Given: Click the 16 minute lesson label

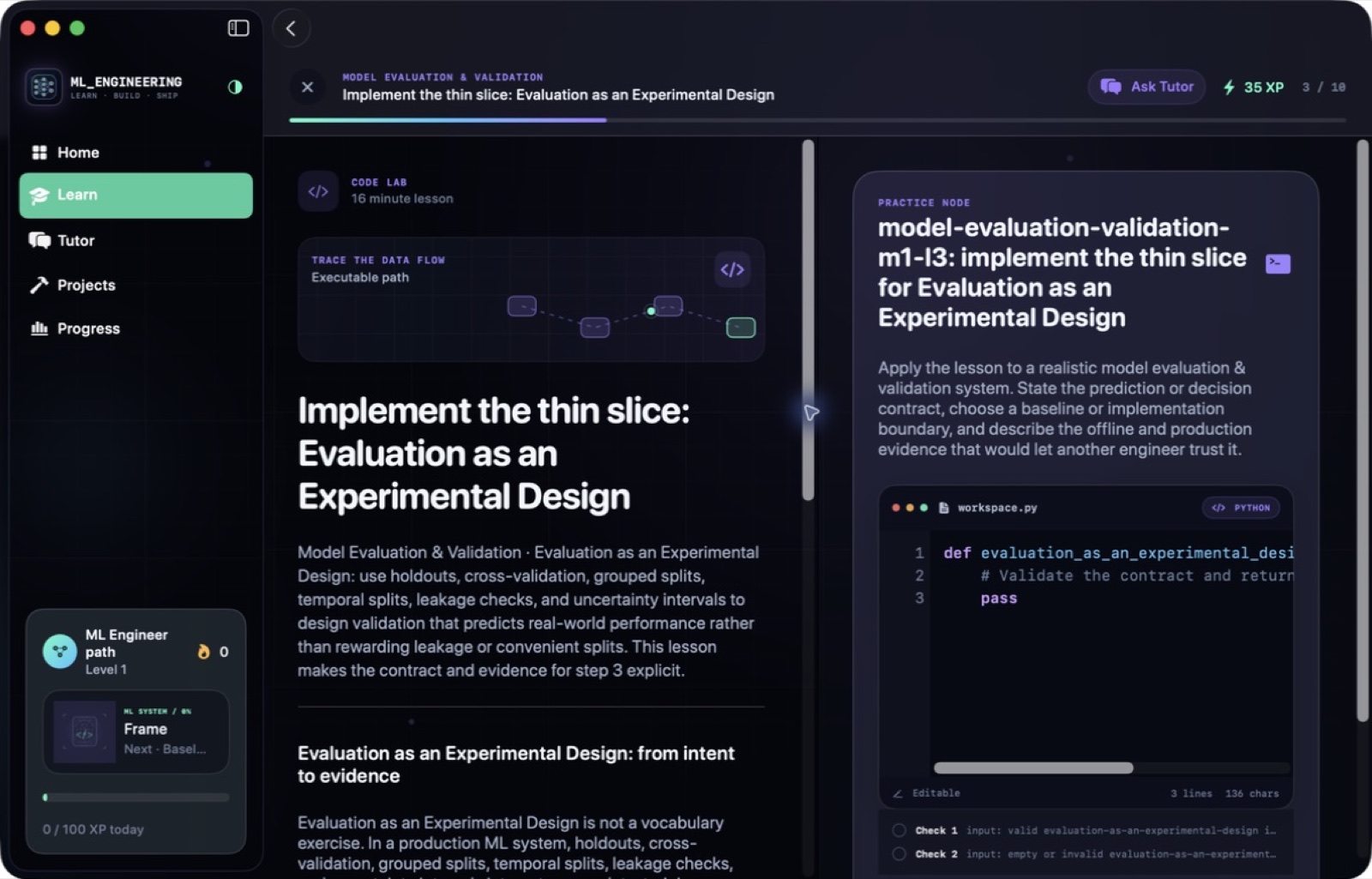Looking at the screenshot, I should [x=402, y=199].
